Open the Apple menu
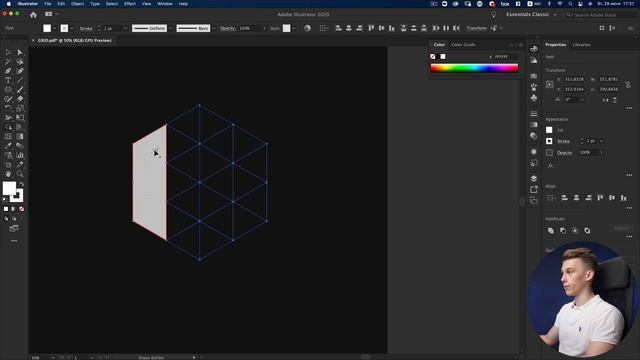The height and width of the screenshot is (360, 640). click(x=9, y=4)
